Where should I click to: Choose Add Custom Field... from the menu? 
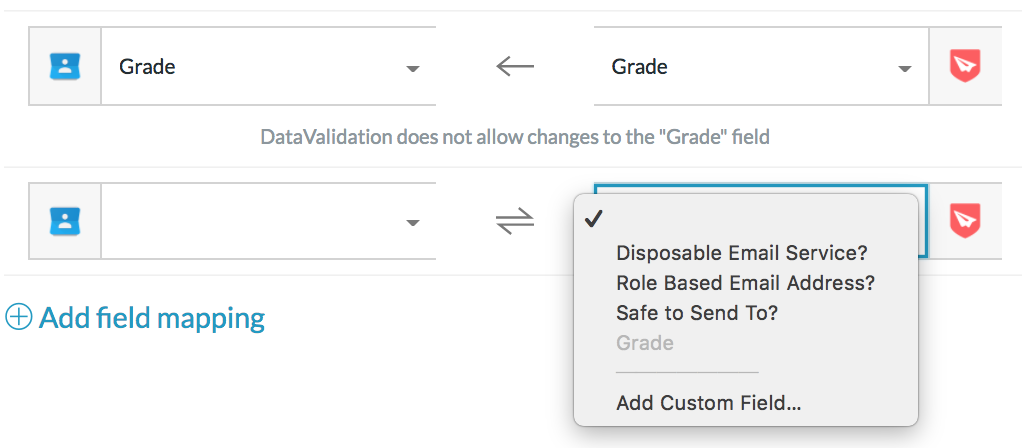pos(708,404)
